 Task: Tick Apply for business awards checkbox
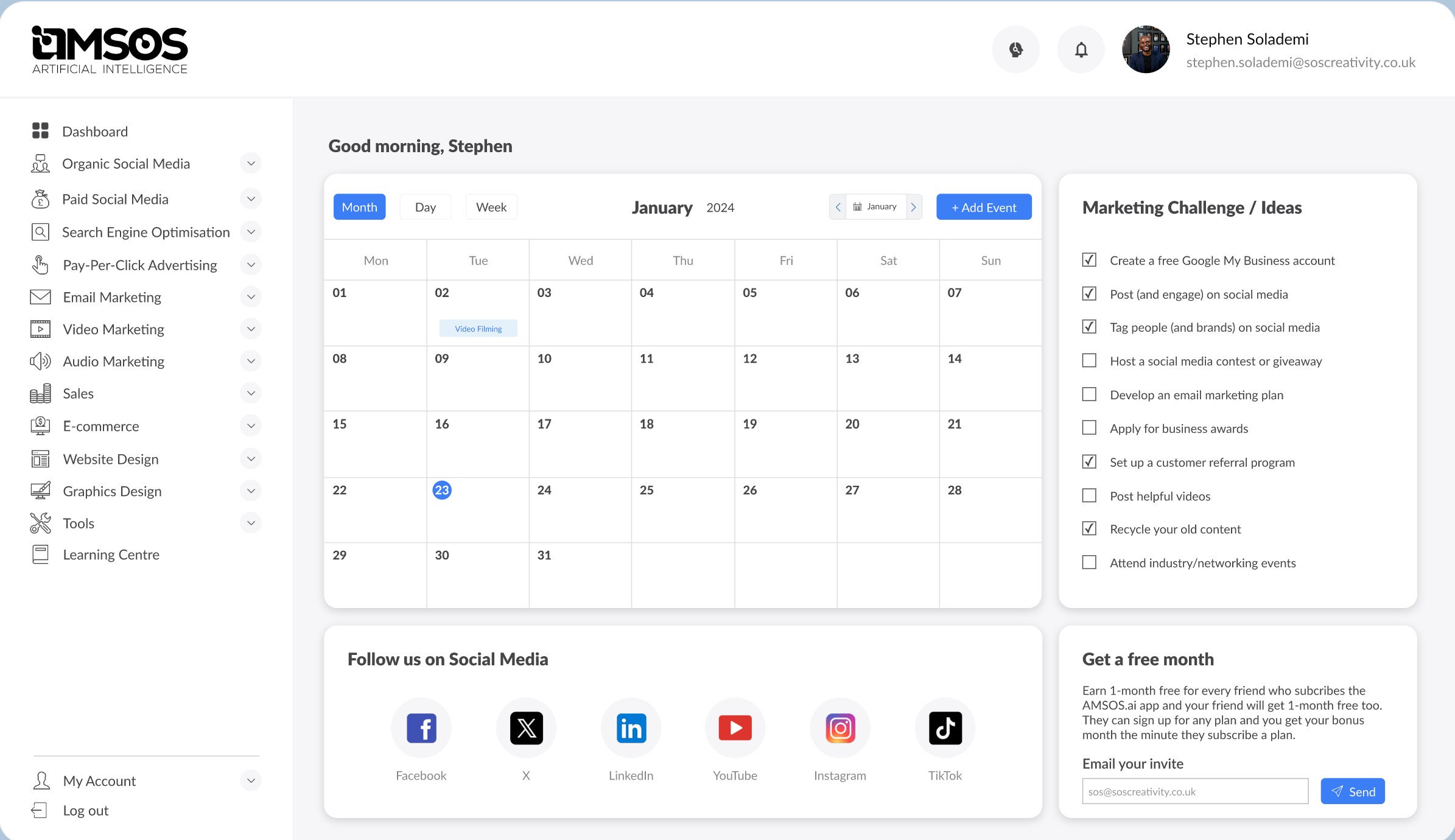[x=1089, y=428]
